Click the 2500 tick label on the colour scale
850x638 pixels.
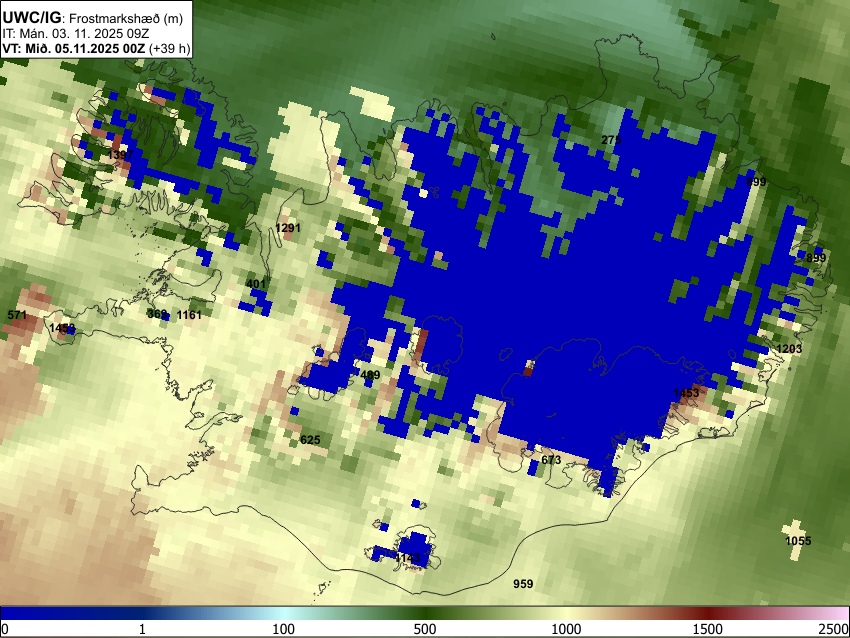[834, 629]
